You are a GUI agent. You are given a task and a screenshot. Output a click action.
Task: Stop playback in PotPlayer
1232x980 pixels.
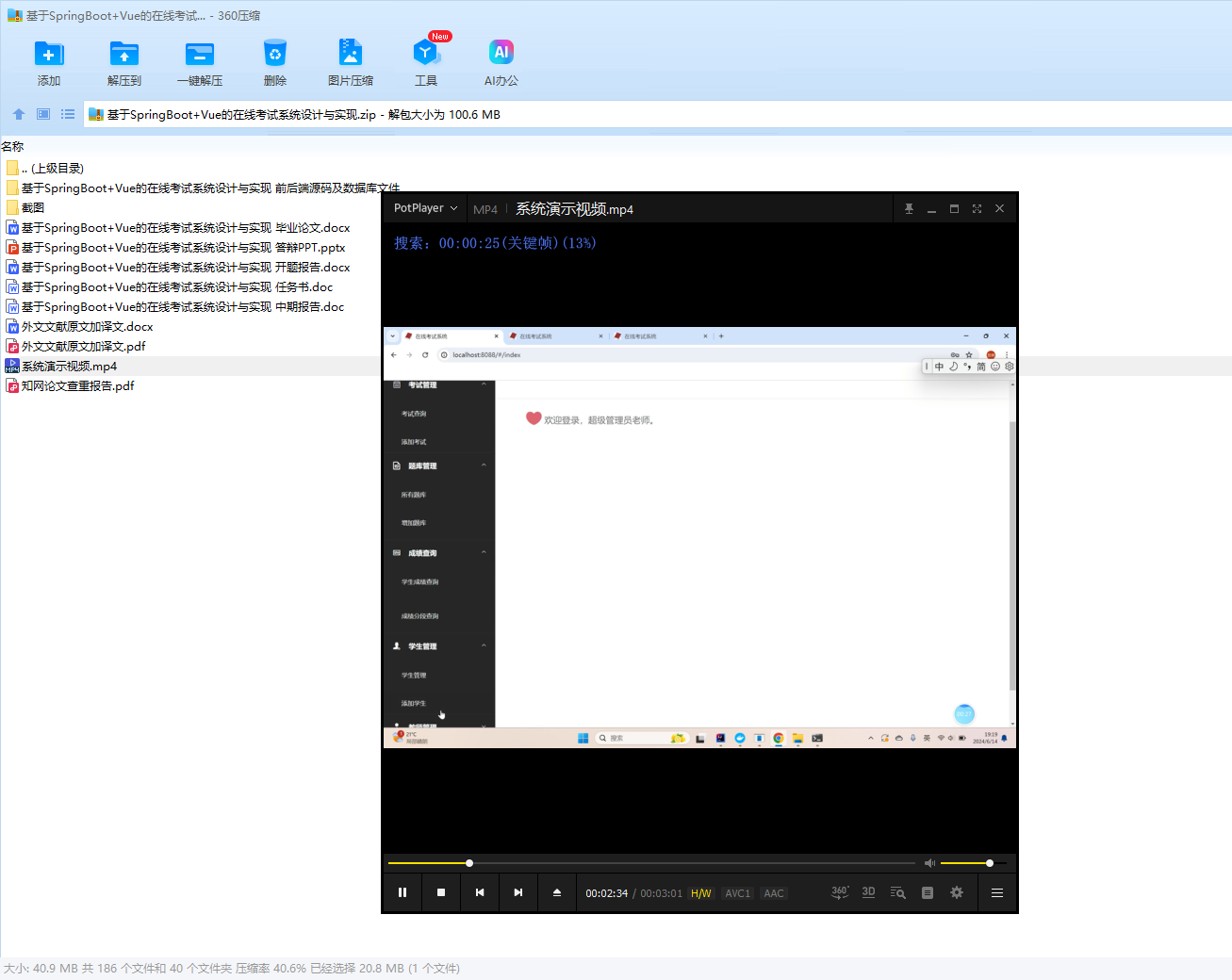pyautogui.click(x=441, y=892)
